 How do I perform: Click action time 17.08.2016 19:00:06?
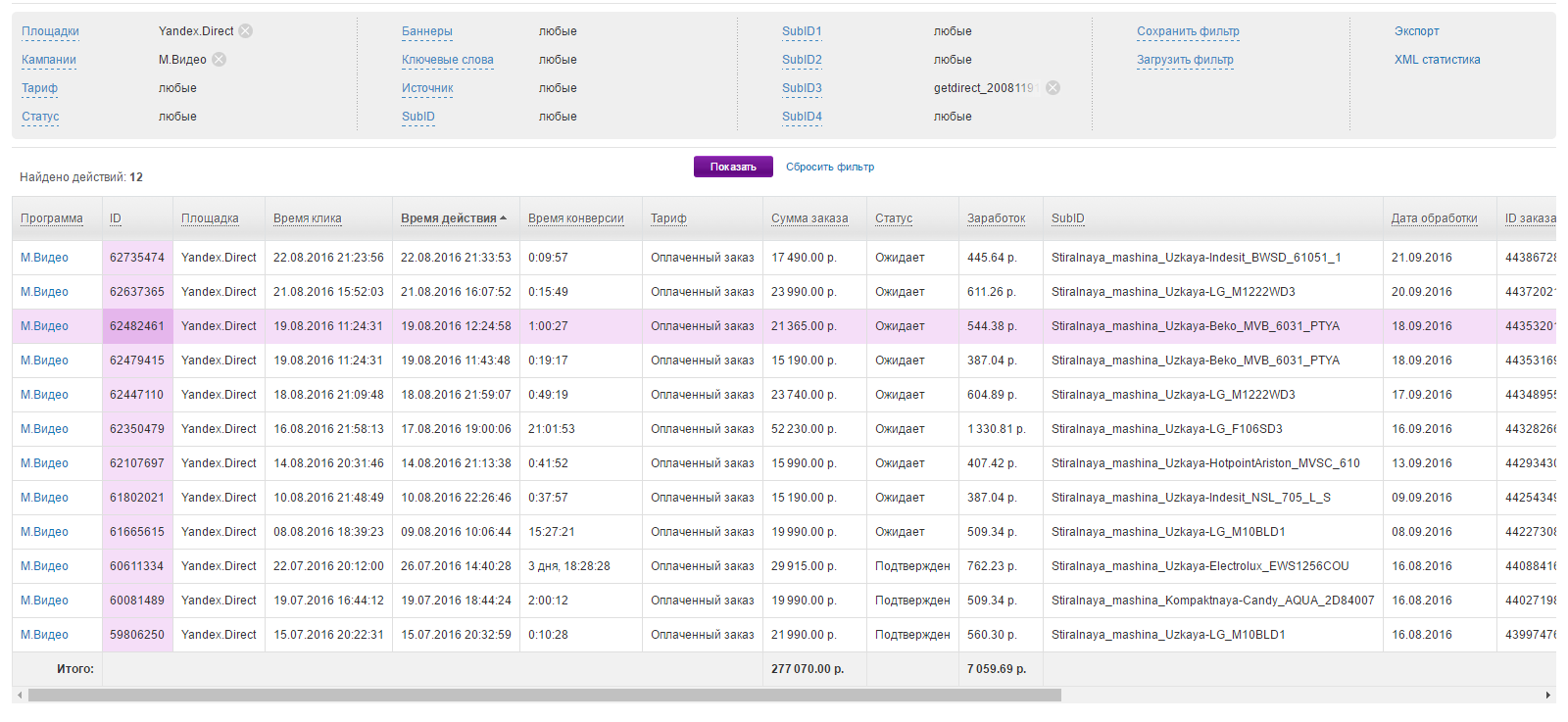pos(456,429)
